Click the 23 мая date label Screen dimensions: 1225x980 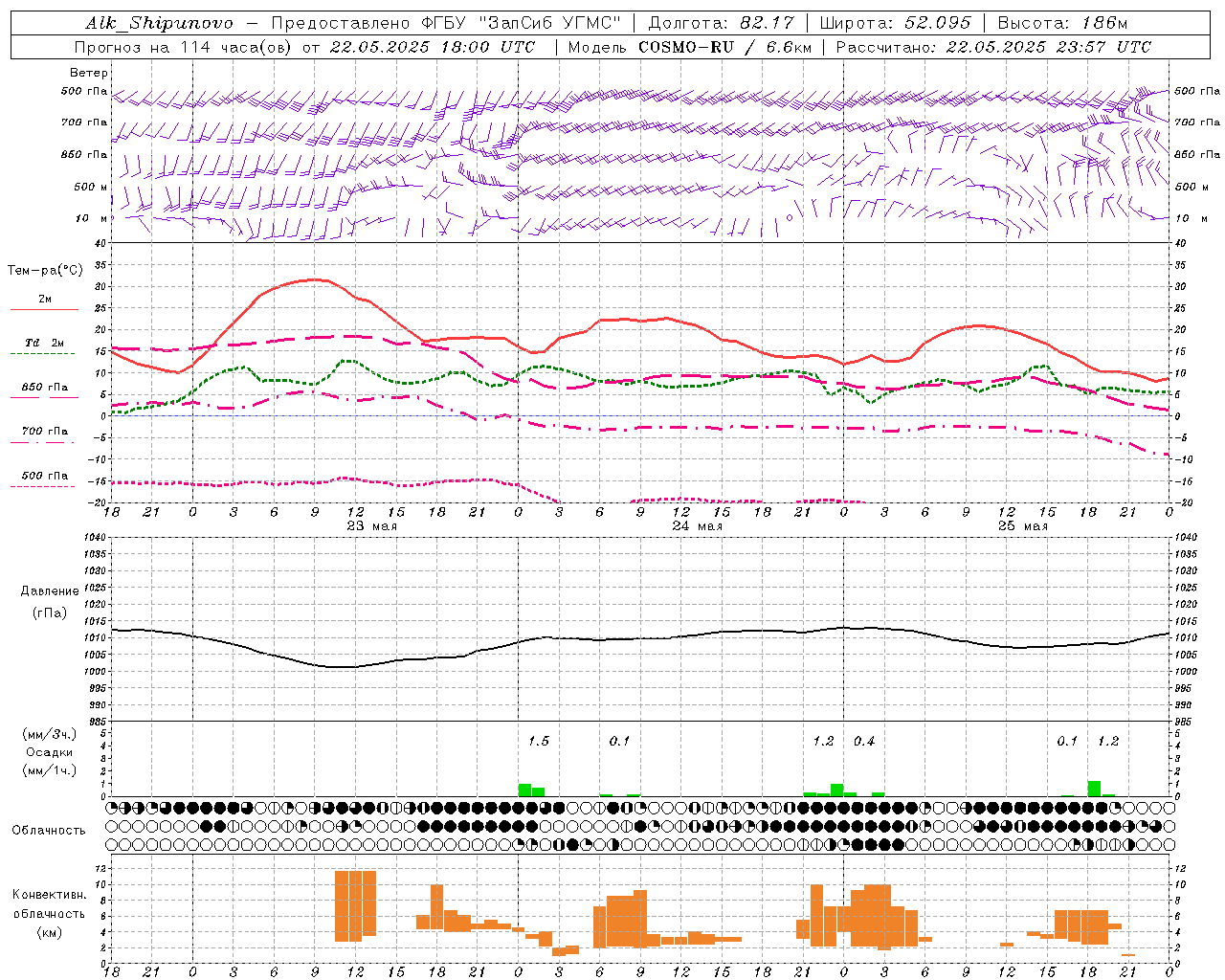point(371,526)
